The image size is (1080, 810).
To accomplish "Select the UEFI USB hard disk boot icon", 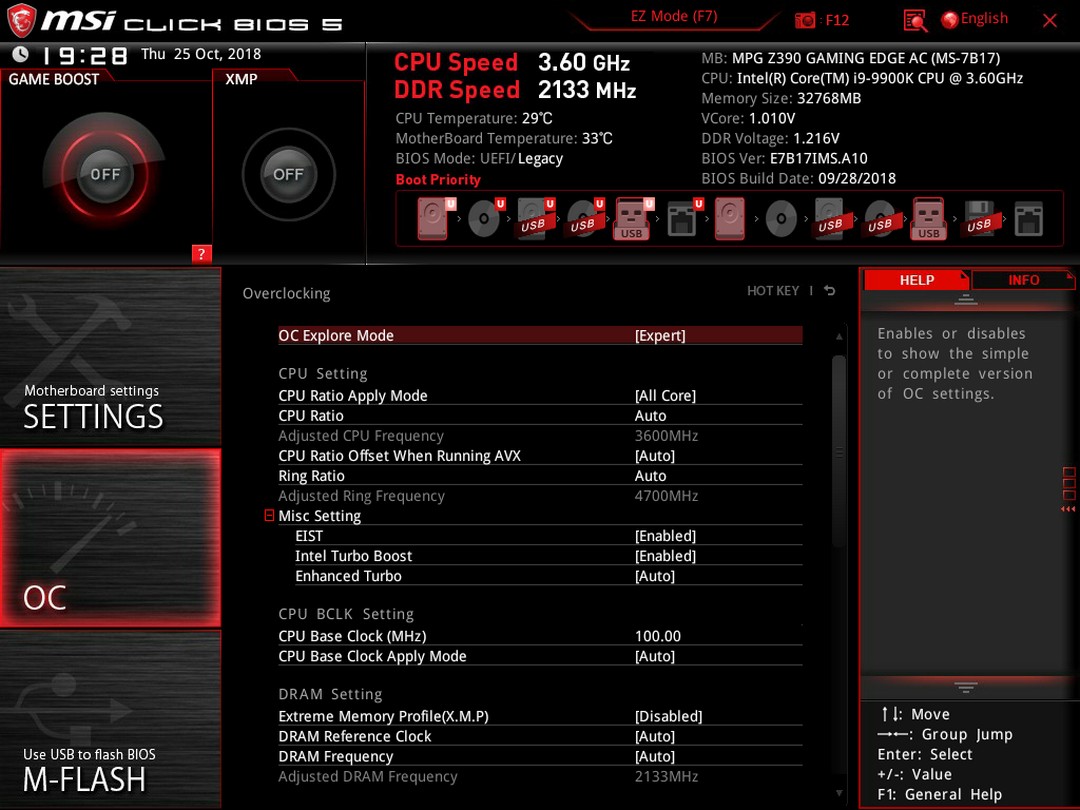I will 536,218.
